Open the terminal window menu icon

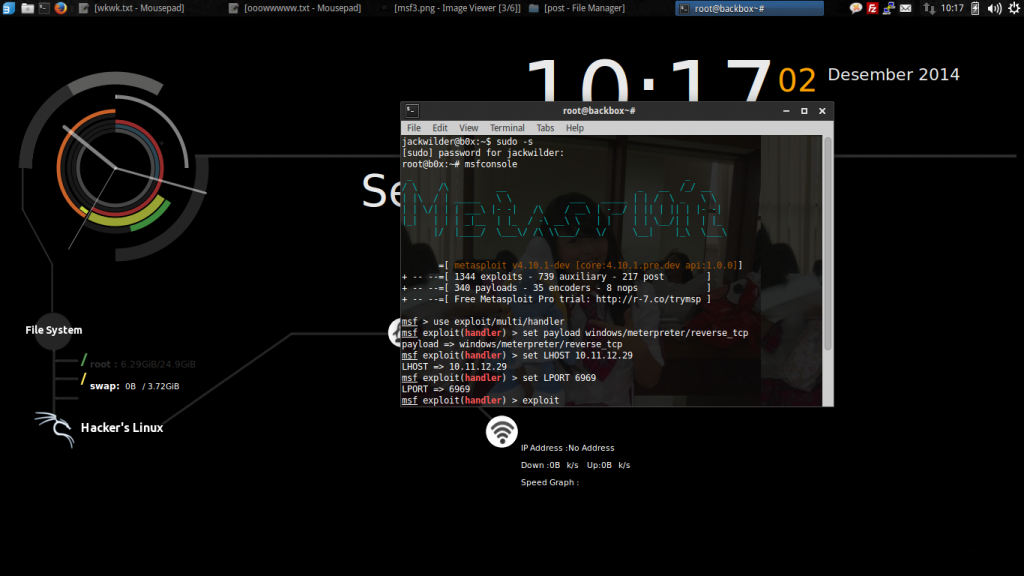pos(411,110)
